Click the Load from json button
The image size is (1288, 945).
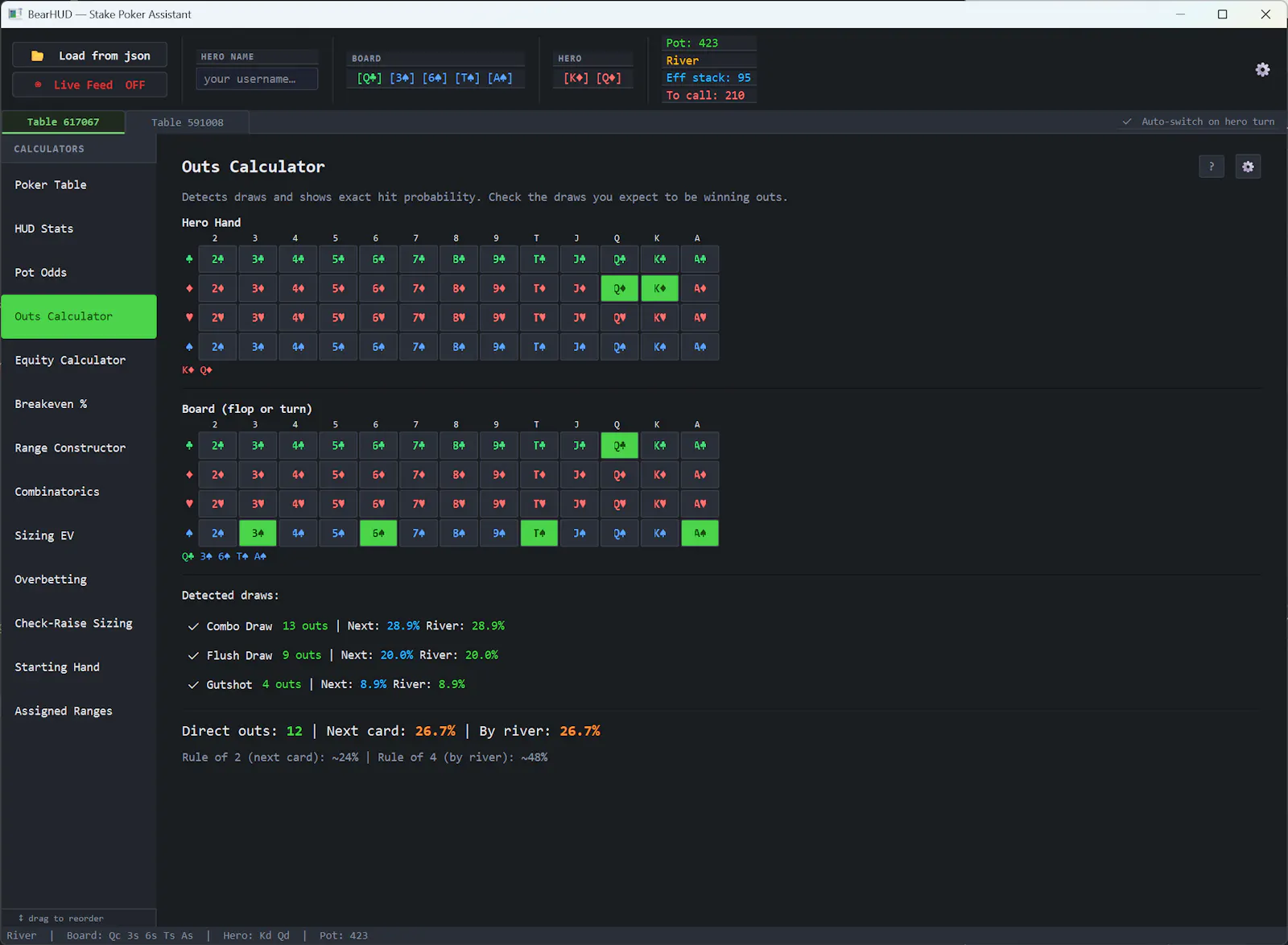tap(90, 56)
